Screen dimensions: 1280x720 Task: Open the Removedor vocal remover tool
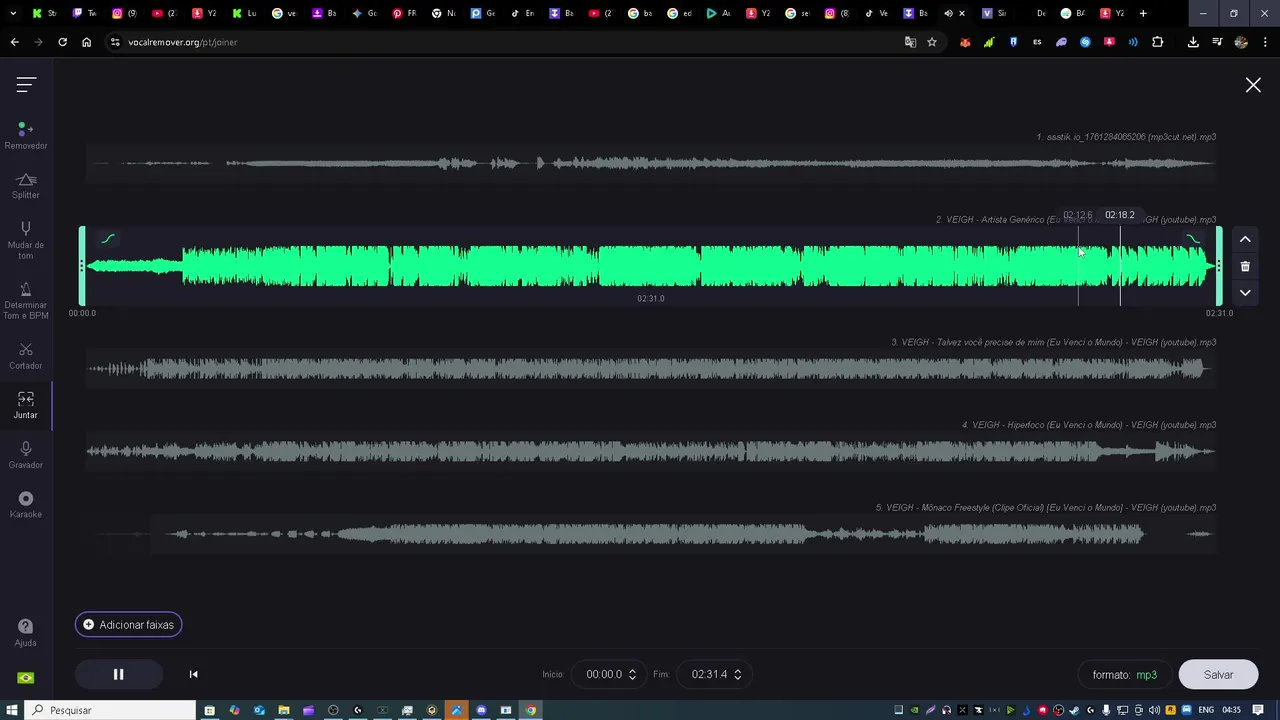(x=26, y=136)
